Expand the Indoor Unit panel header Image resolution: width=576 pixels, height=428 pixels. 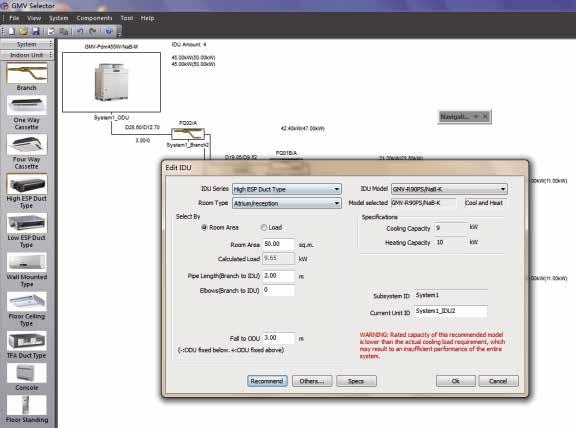tap(27, 55)
